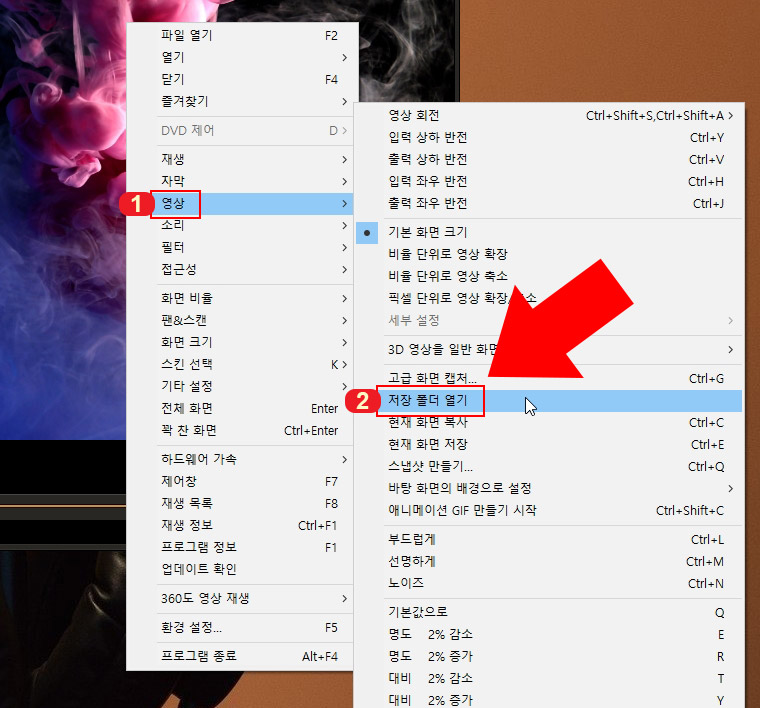
Task: Open the 자막 submenu
Action: pos(242,181)
